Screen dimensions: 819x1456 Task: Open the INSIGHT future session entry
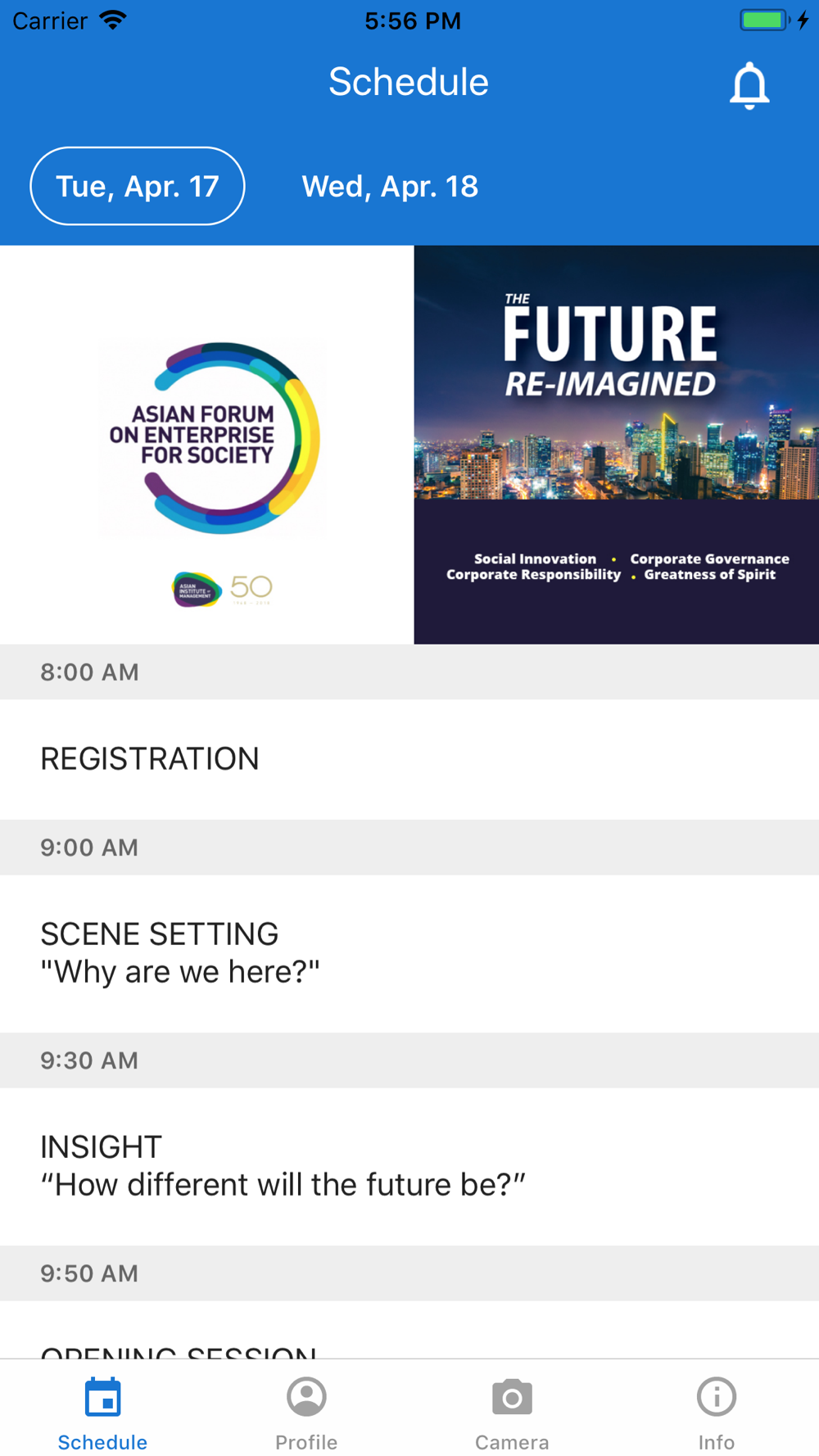pos(409,1166)
